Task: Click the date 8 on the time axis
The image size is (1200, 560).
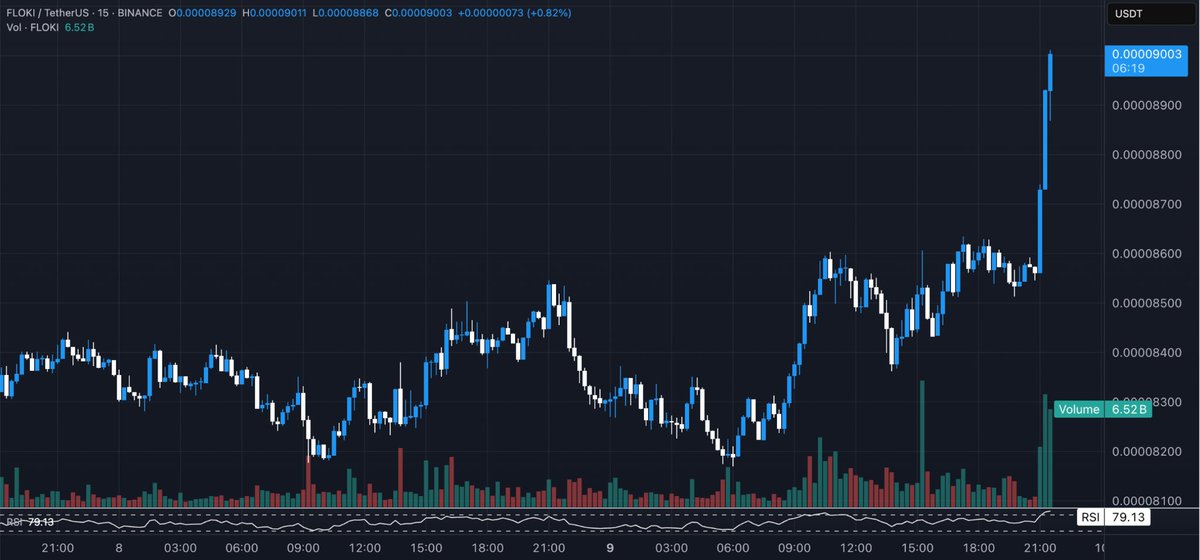Action: coord(119,548)
